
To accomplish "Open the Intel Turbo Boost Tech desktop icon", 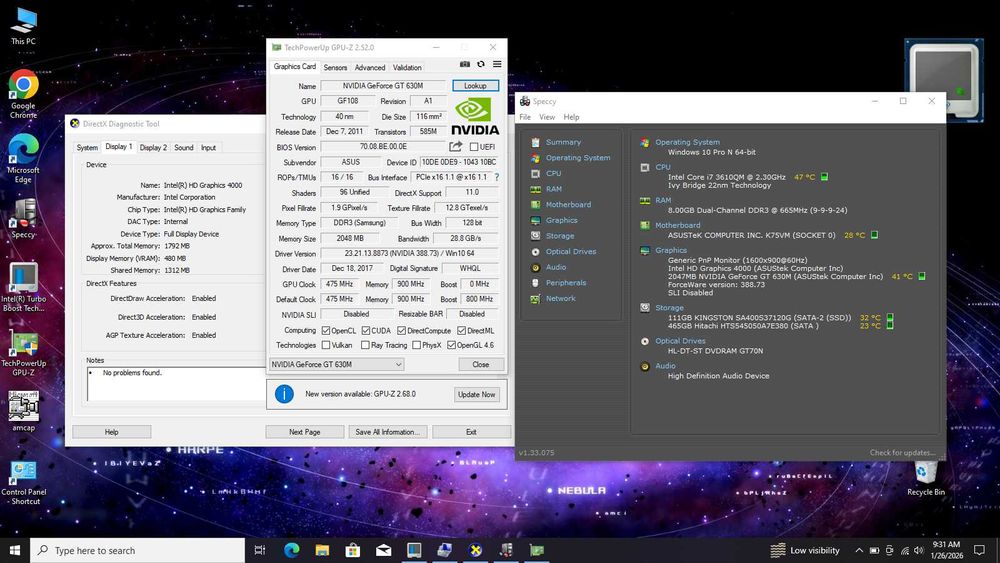I will 24,287.
